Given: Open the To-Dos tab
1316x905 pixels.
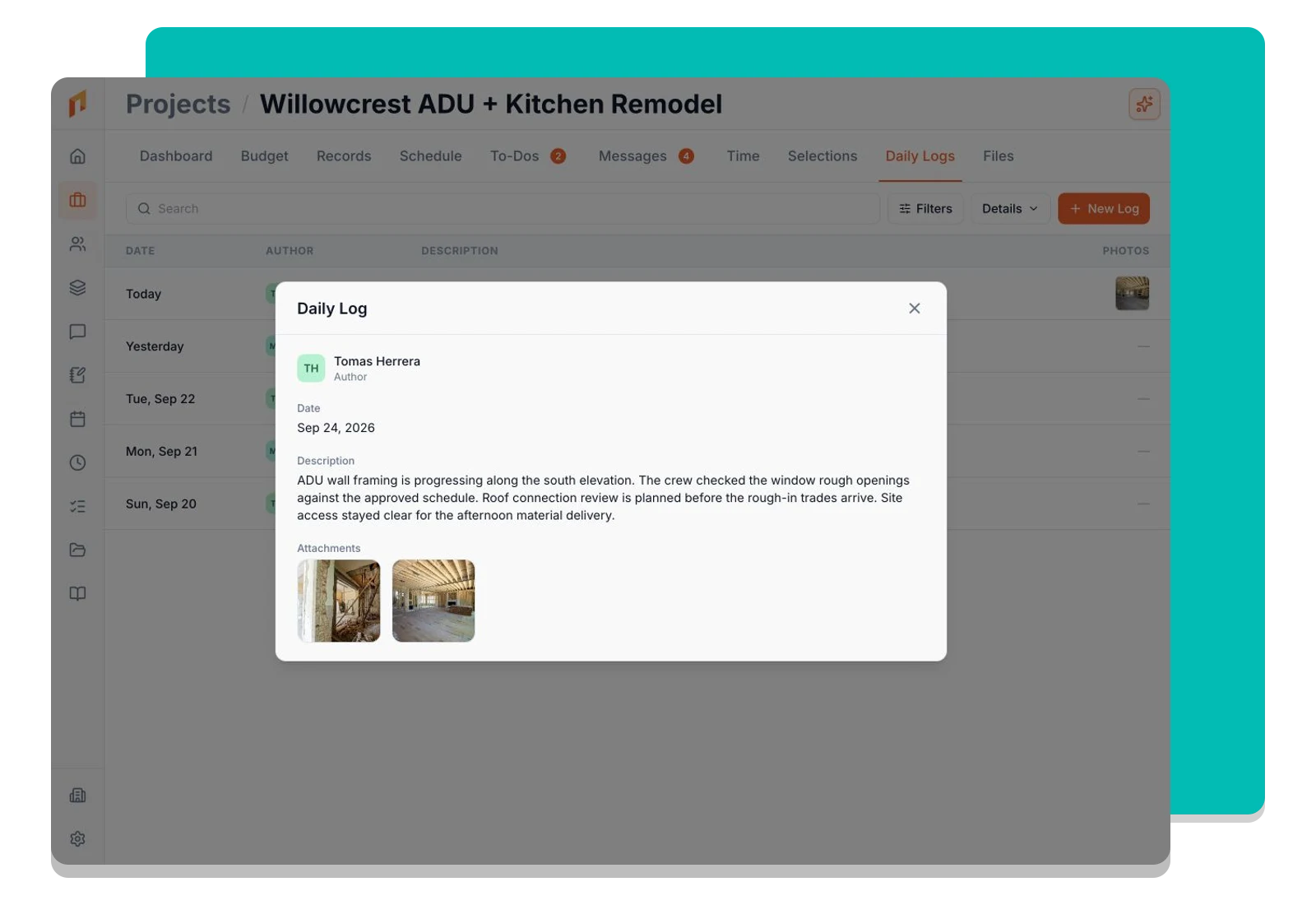Looking at the screenshot, I should 528,156.
